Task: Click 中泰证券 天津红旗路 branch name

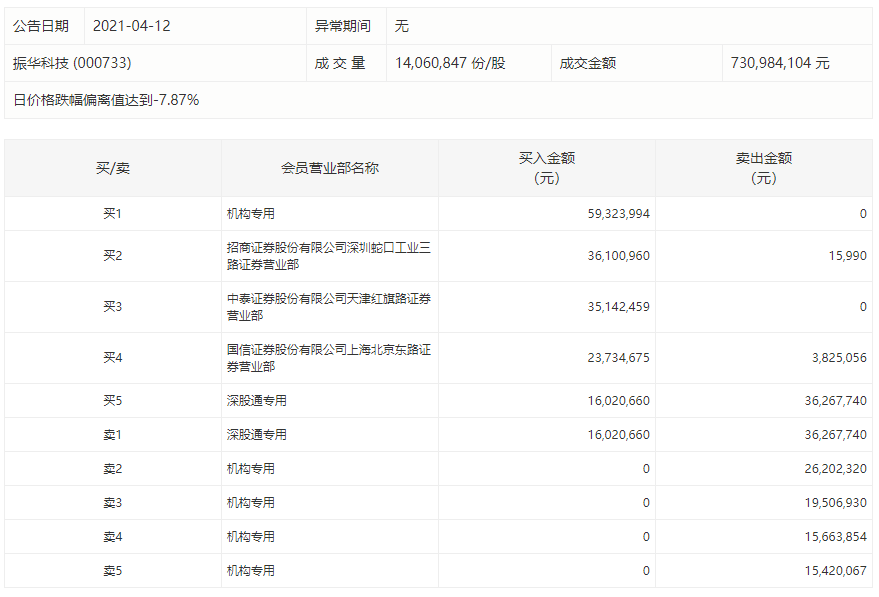Action: pyautogui.click(x=329, y=307)
